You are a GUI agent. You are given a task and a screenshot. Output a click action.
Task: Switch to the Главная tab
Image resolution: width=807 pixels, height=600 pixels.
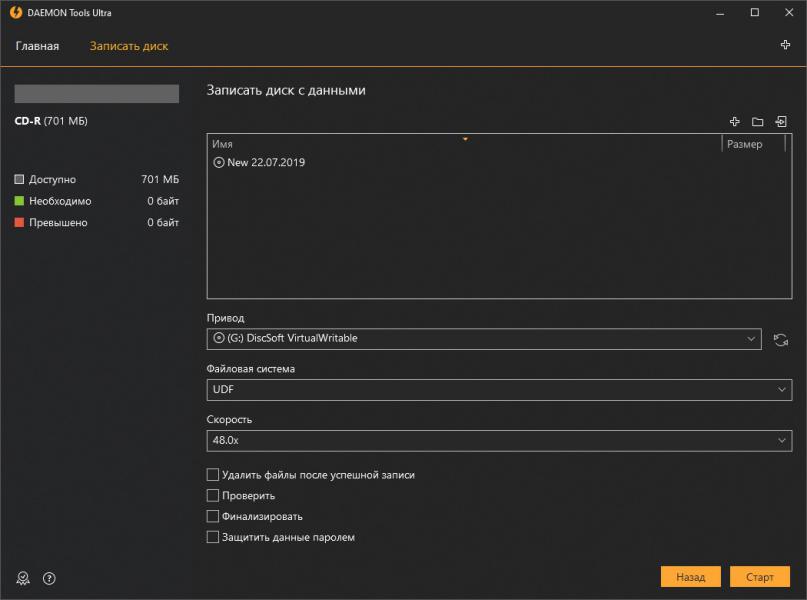point(37,46)
